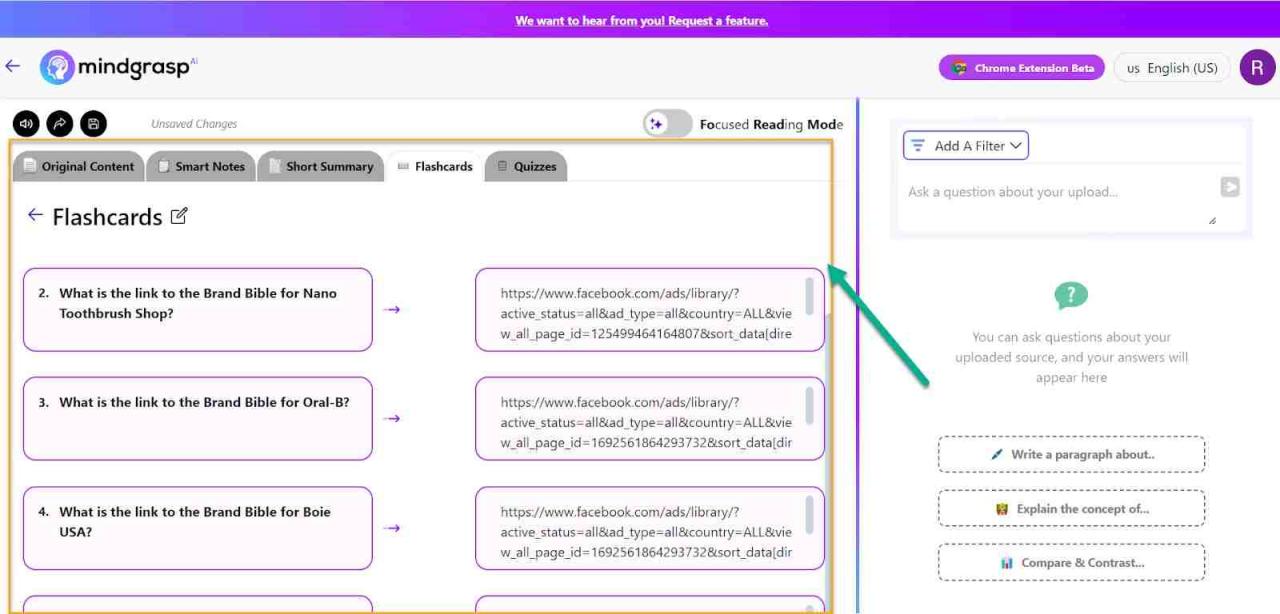Switch to the Short Summary tab

(x=330, y=166)
